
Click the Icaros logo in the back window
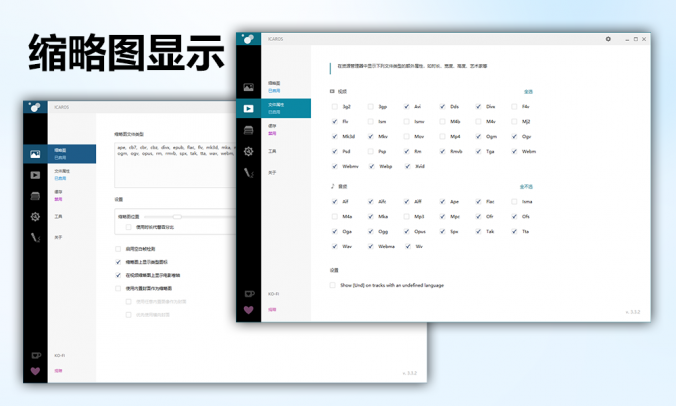35,107
